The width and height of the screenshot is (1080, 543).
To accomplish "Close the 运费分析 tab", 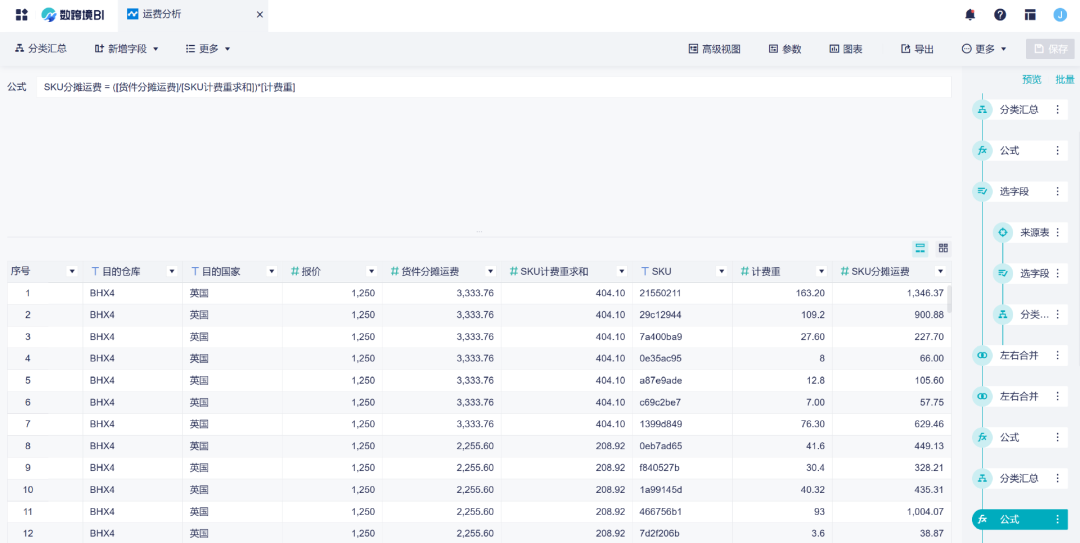I will coord(260,14).
